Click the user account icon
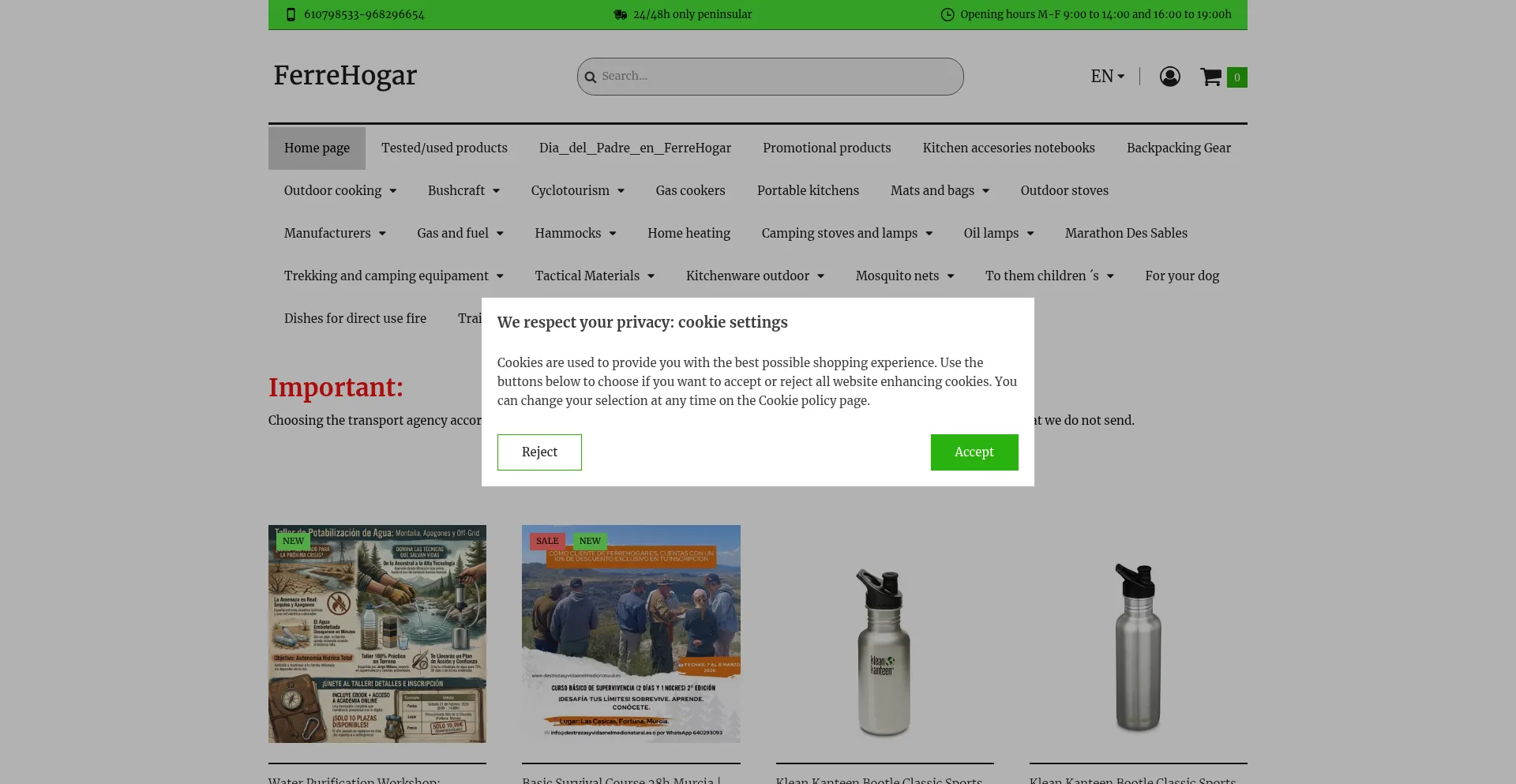Screen dimensions: 1516x784 (1169, 77)
